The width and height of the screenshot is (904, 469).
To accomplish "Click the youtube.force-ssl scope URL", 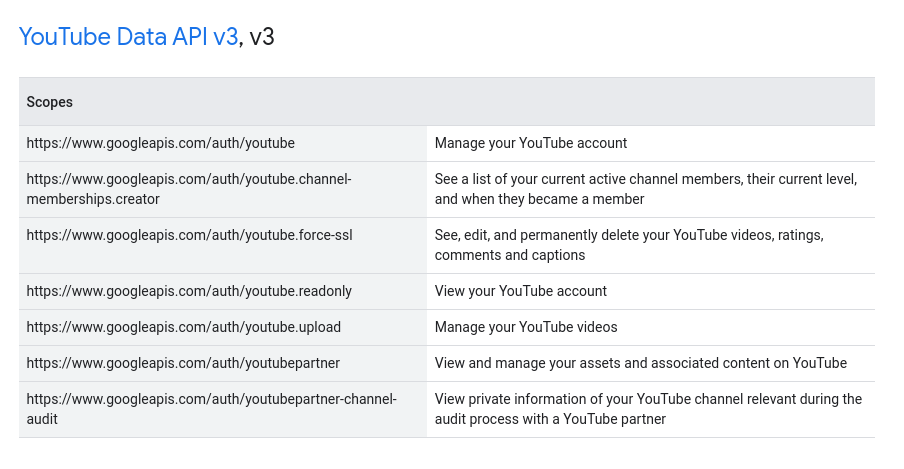I will coord(189,235).
